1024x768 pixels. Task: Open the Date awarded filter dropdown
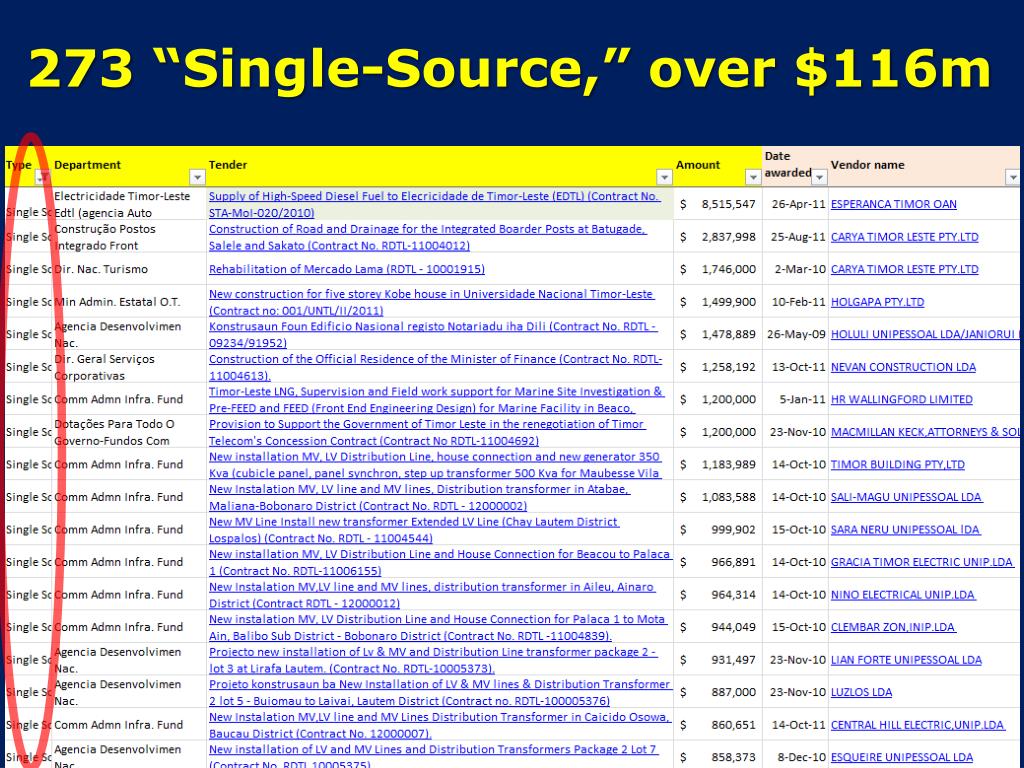[x=820, y=177]
